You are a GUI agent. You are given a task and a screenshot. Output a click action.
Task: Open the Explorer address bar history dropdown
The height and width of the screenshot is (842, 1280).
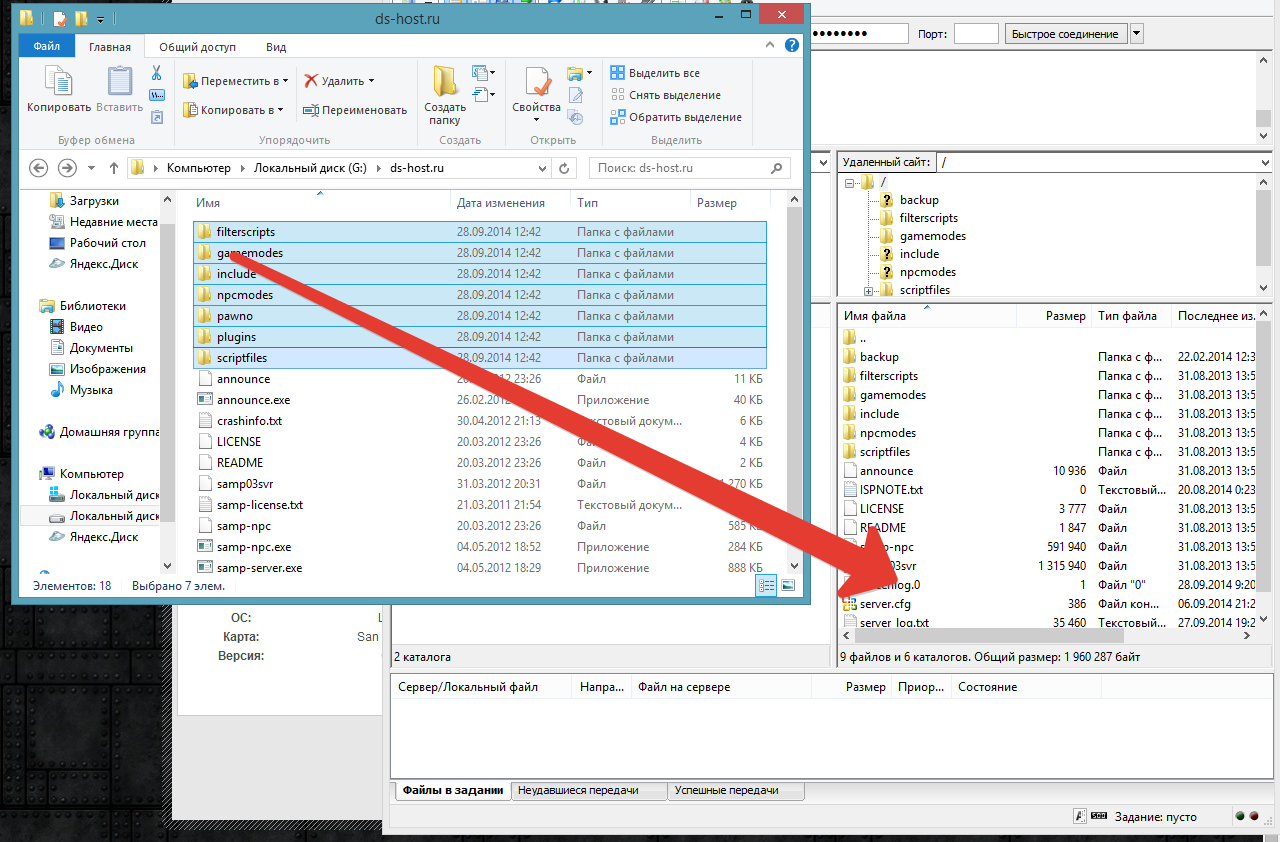click(x=543, y=168)
